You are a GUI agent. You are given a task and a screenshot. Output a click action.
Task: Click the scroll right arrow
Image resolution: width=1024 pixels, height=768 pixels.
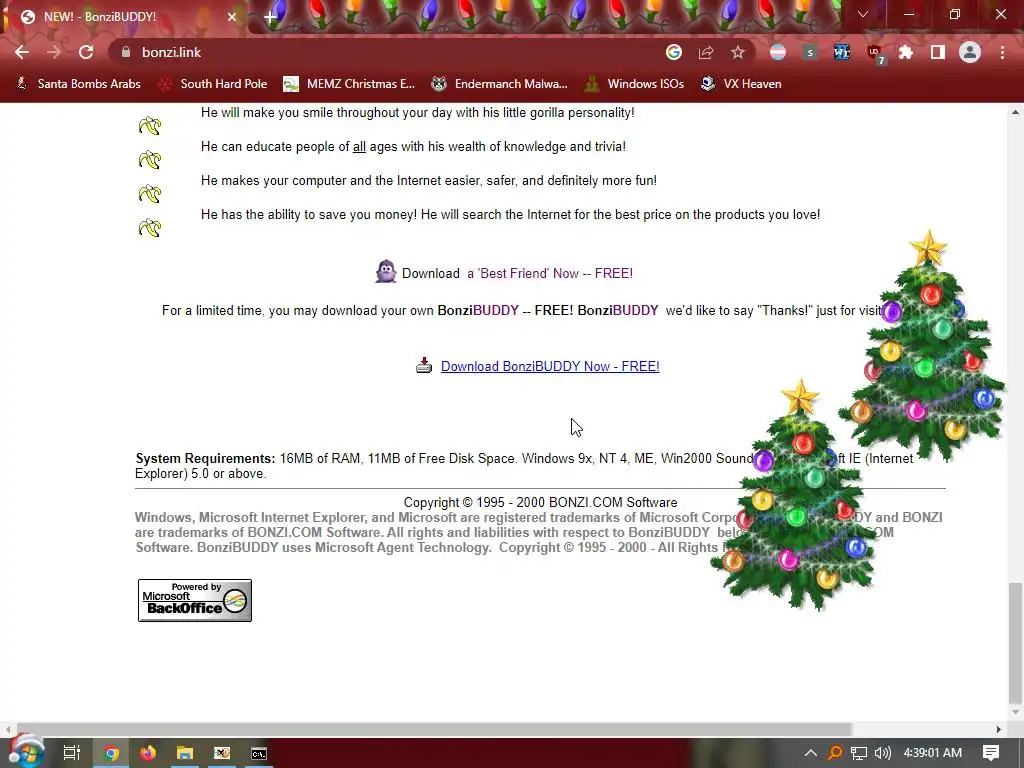point(999,729)
